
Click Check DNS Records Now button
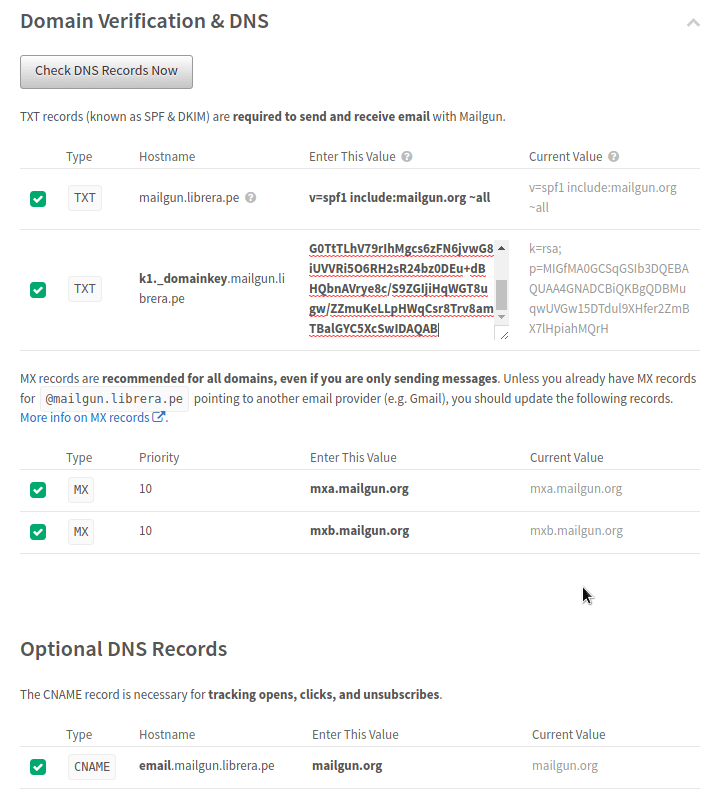(106, 72)
